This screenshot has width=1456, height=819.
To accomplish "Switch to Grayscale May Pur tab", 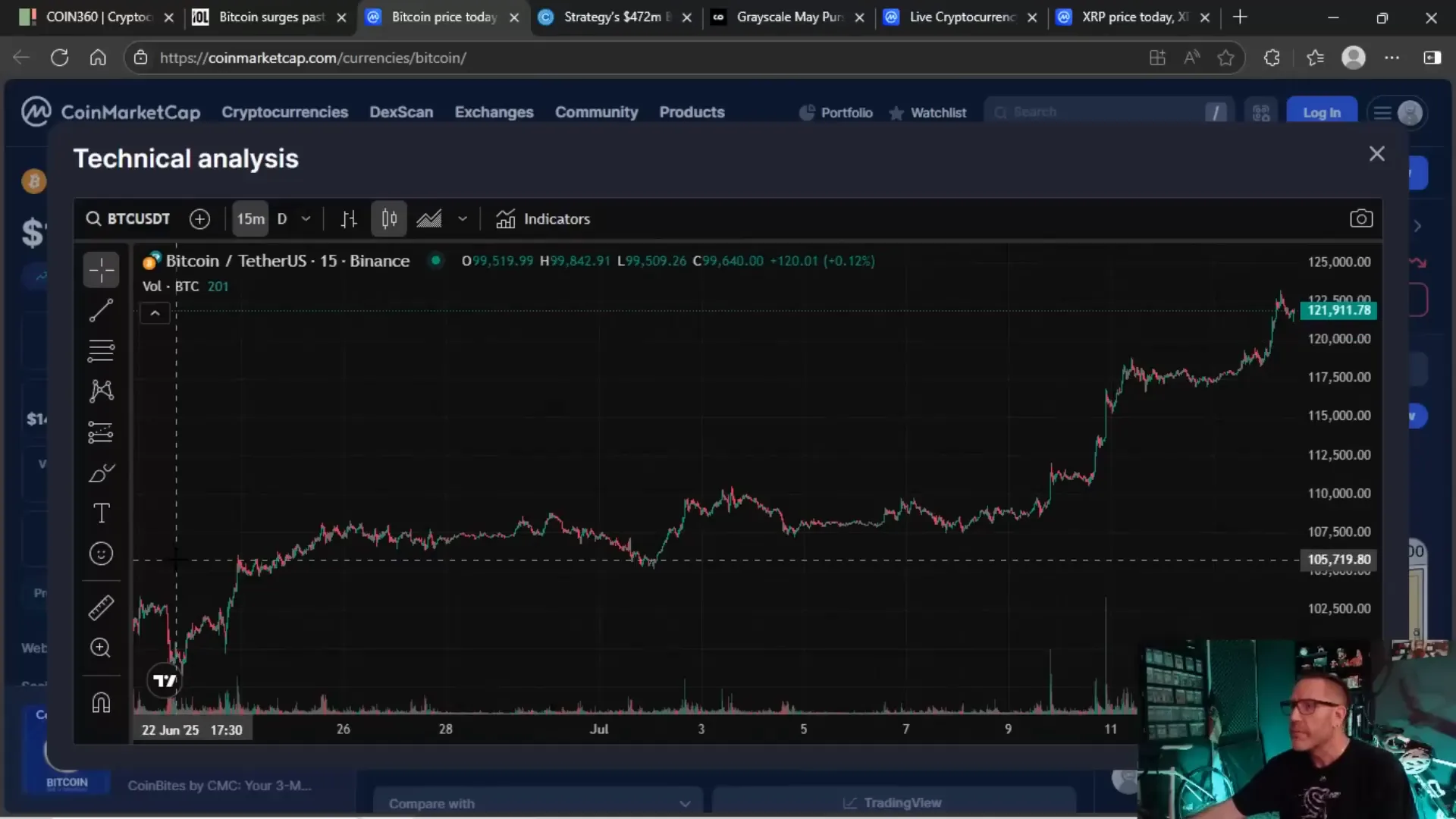I will click(x=787, y=17).
